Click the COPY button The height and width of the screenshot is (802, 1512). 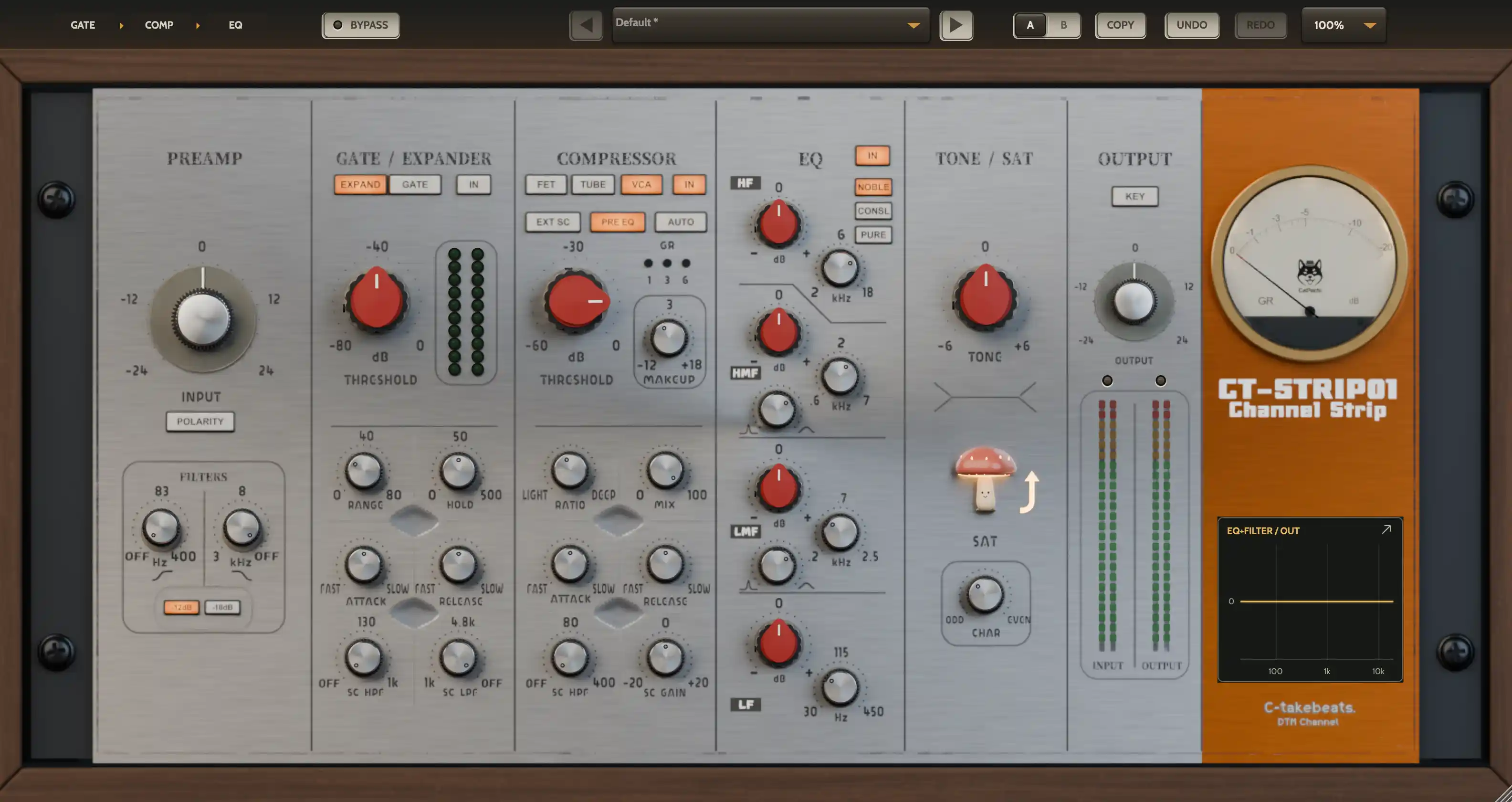coord(1120,25)
